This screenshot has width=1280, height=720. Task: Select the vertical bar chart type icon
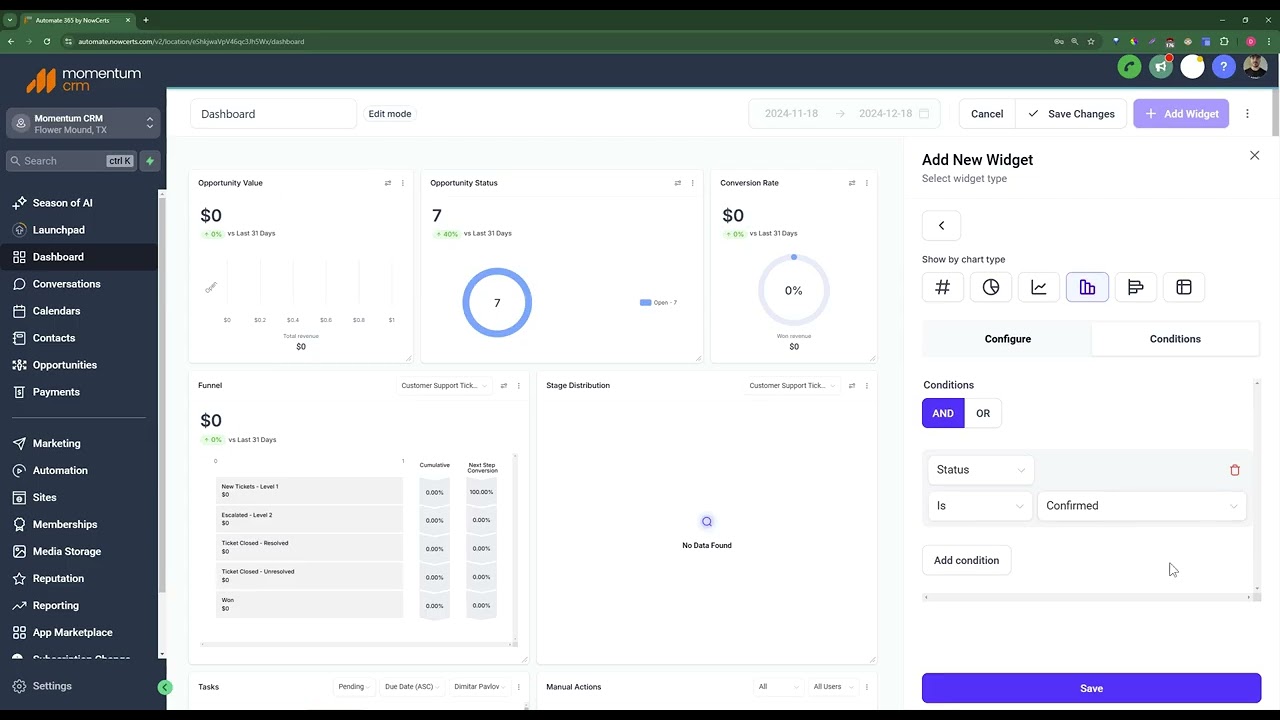coord(1087,287)
